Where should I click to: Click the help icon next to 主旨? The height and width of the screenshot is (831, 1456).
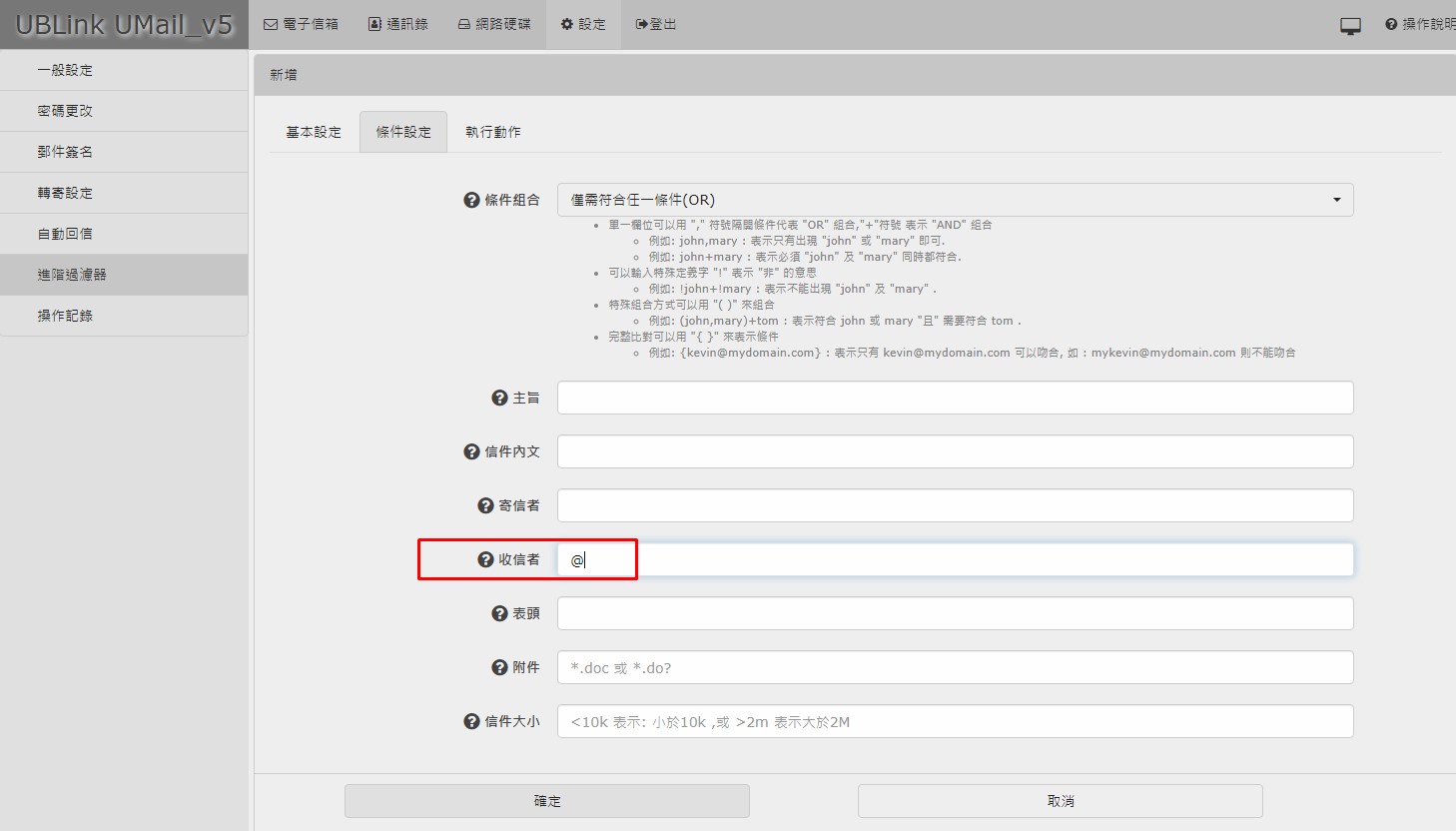(x=499, y=398)
